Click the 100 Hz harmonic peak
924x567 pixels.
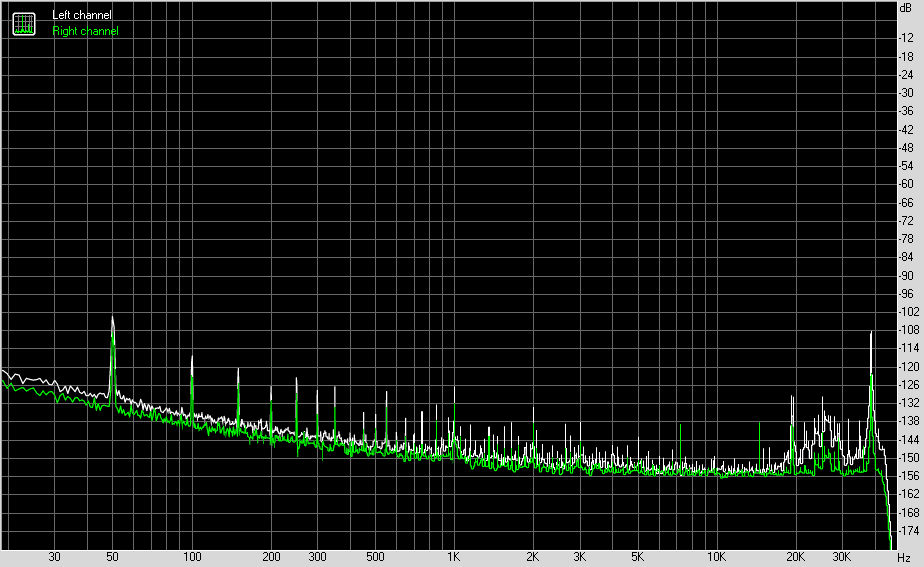[x=192, y=358]
